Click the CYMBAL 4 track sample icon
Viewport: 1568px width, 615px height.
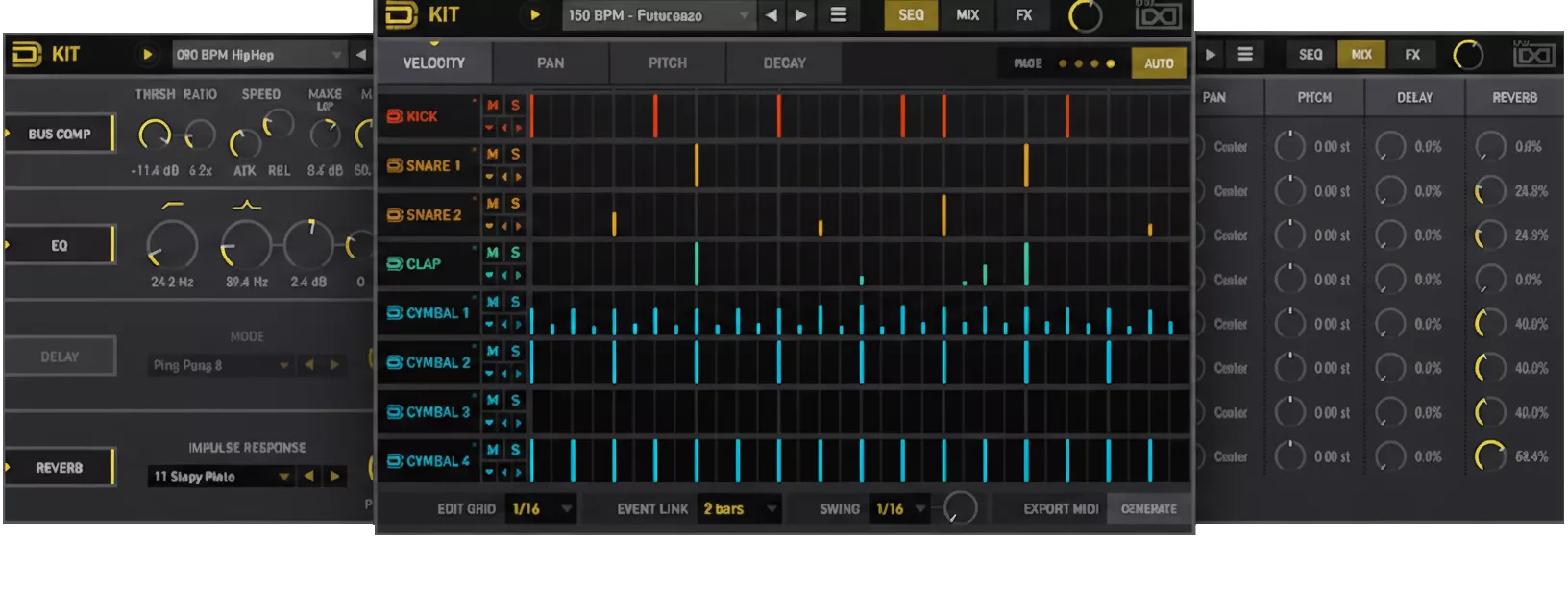coord(394,461)
